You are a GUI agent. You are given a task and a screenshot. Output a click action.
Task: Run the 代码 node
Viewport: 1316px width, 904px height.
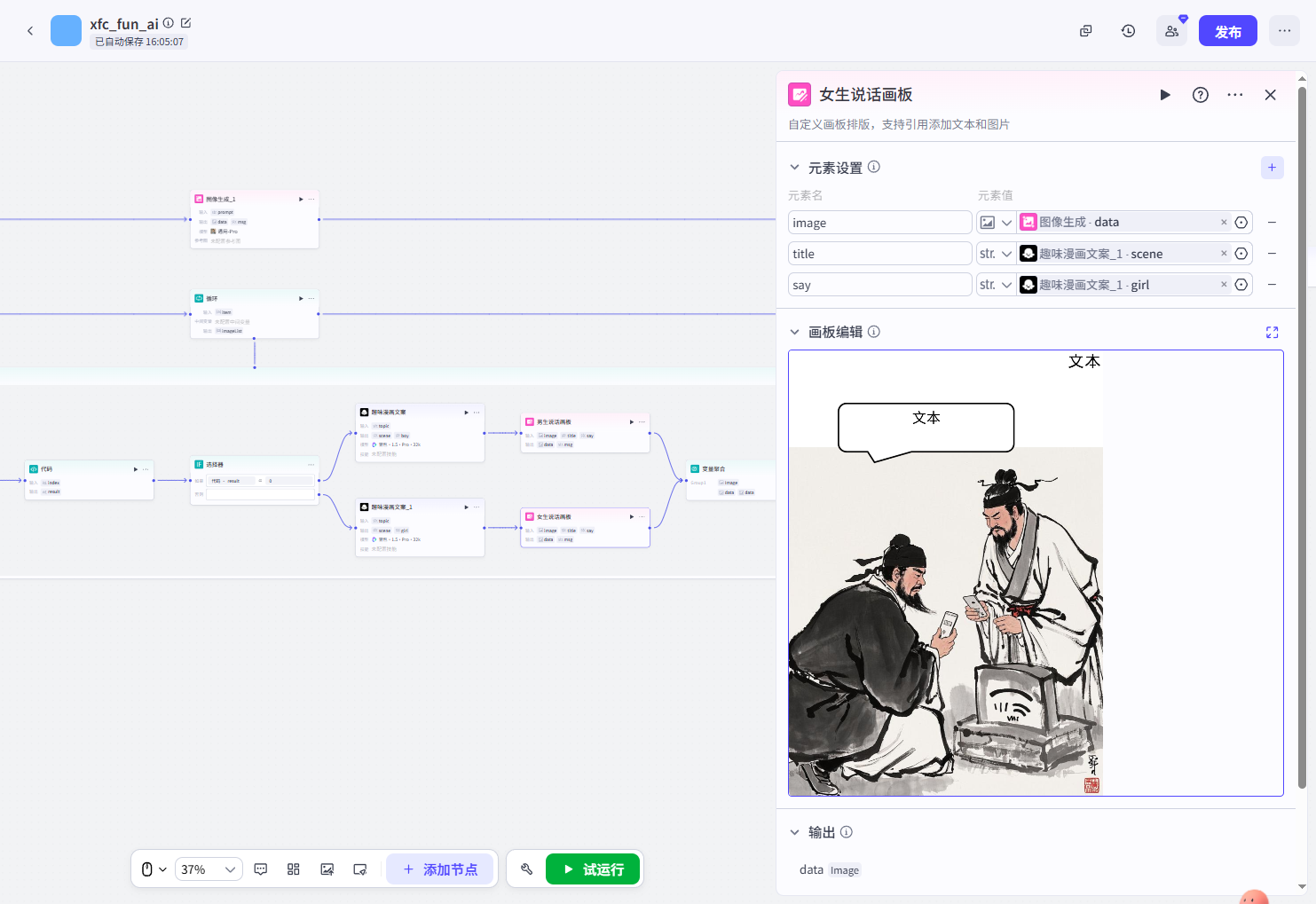coord(136,469)
